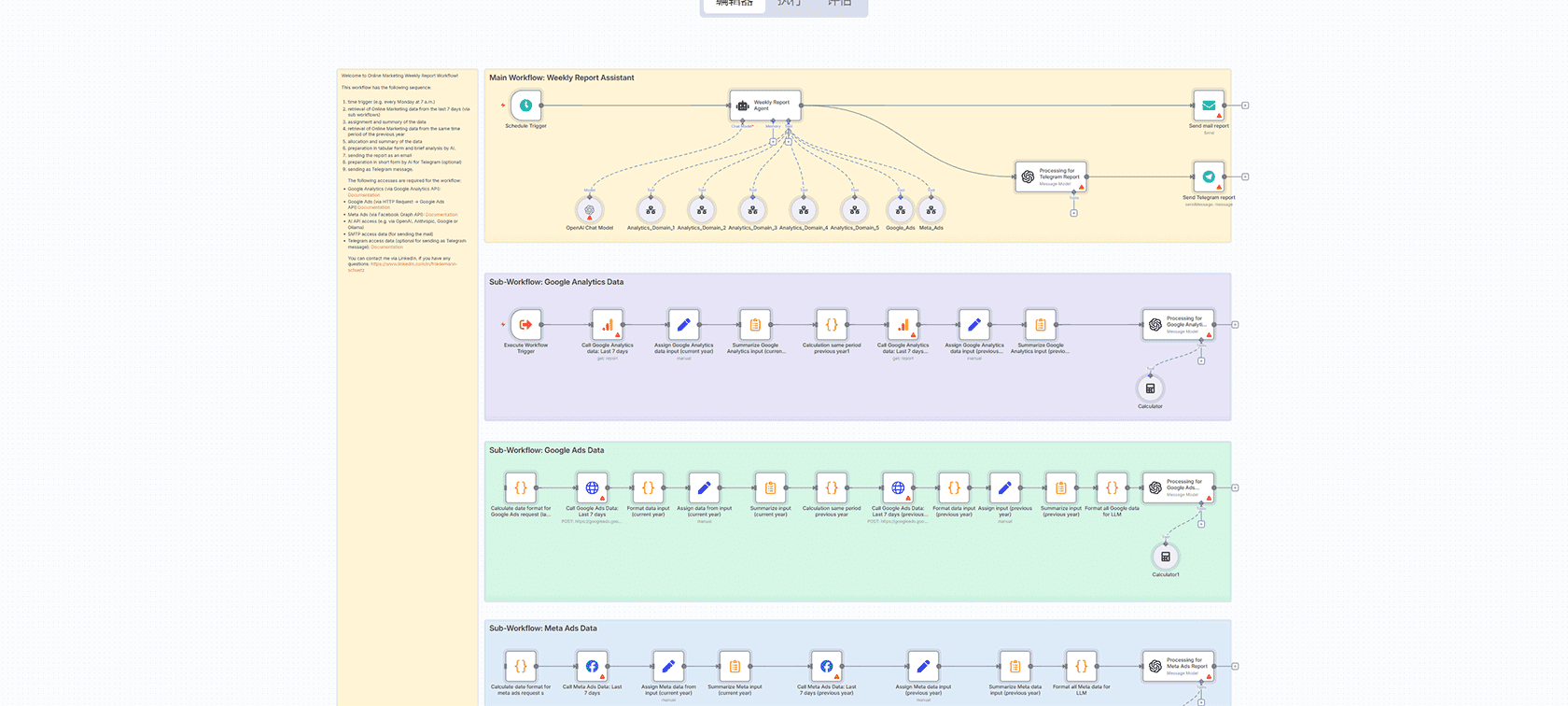Open the Weekly Report Agent node

coord(765,106)
